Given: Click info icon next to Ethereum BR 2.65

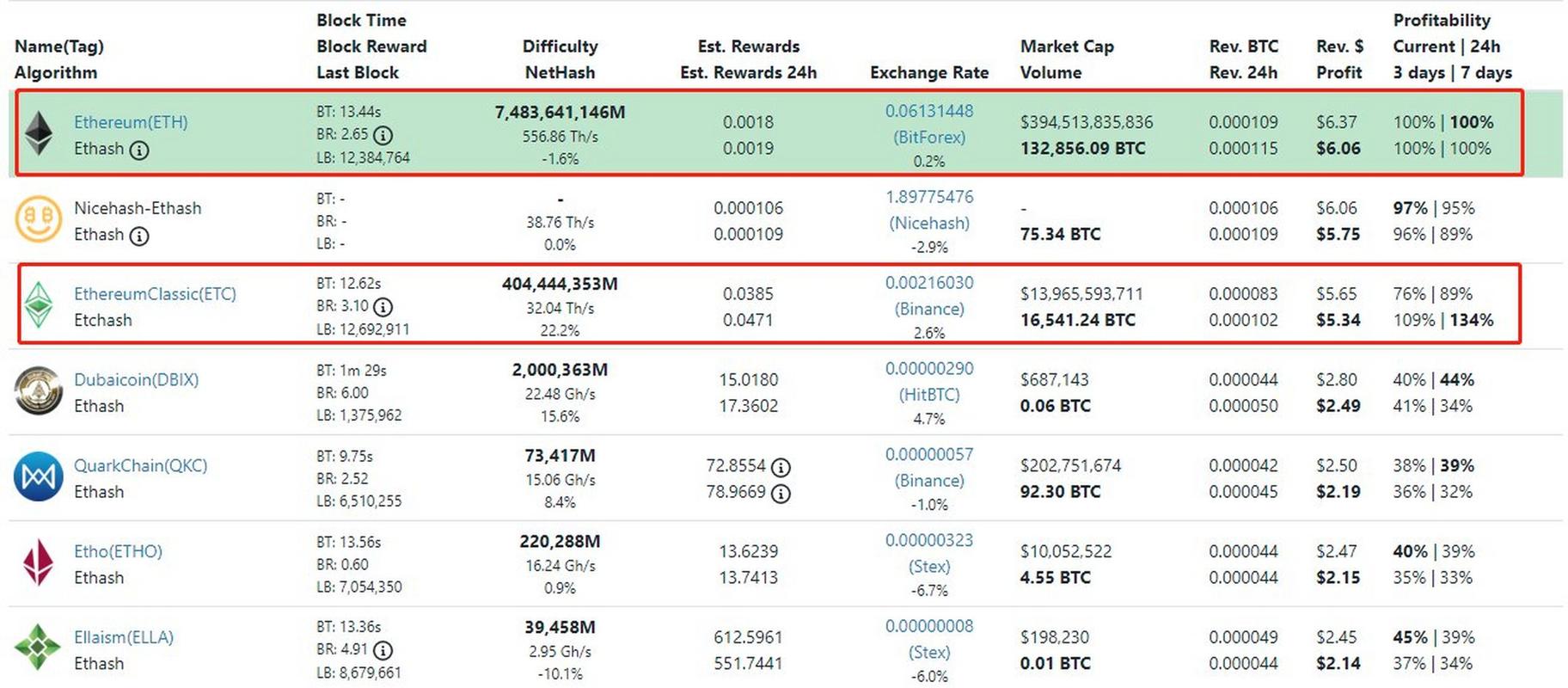Looking at the screenshot, I should click(383, 135).
